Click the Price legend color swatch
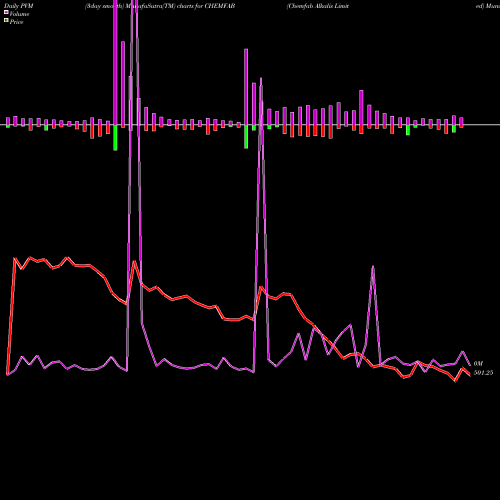Viewport: 500px width, 500px height. pyautogui.click(x=6, y=21)
